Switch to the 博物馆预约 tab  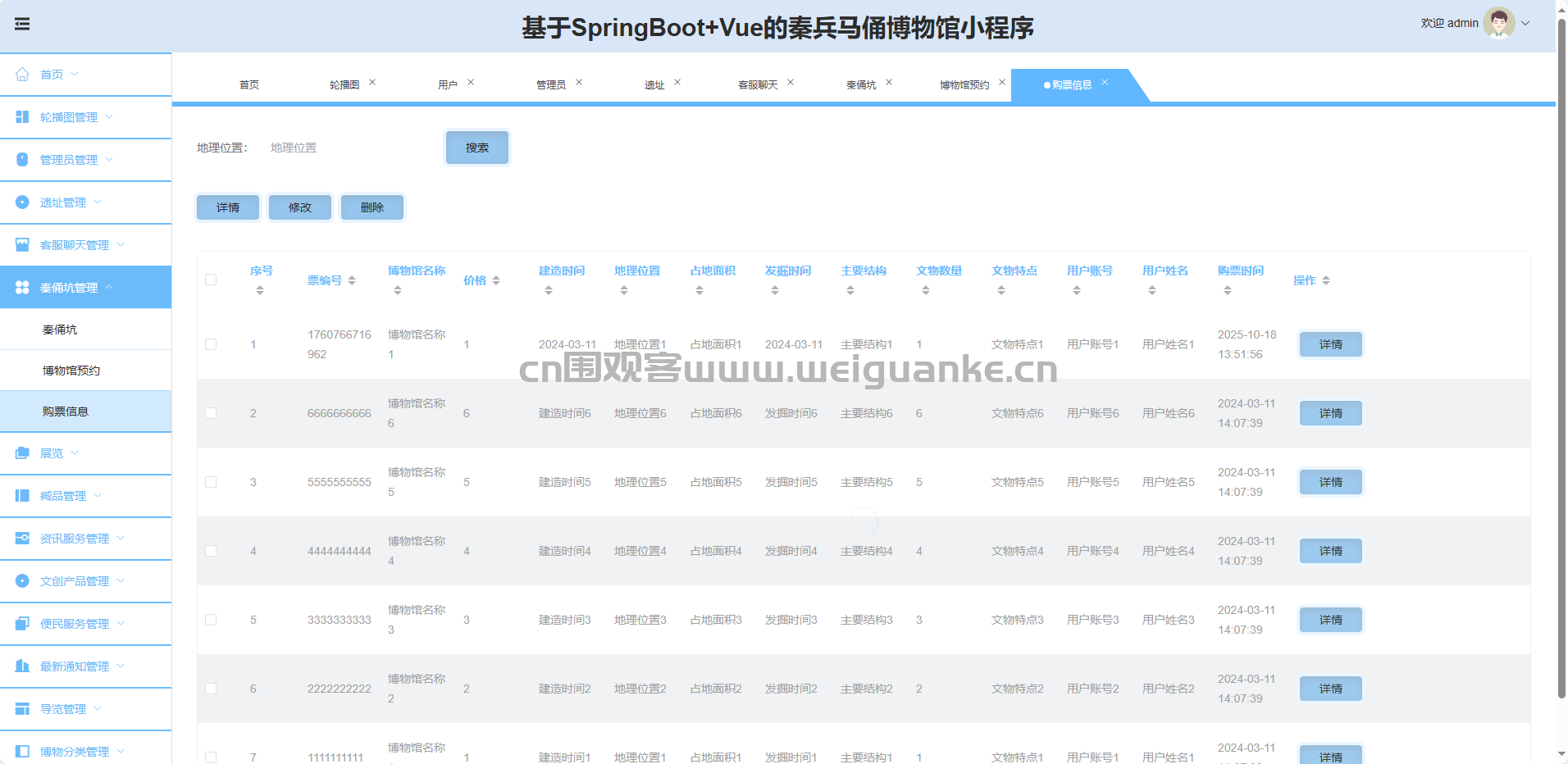[964, 85]
